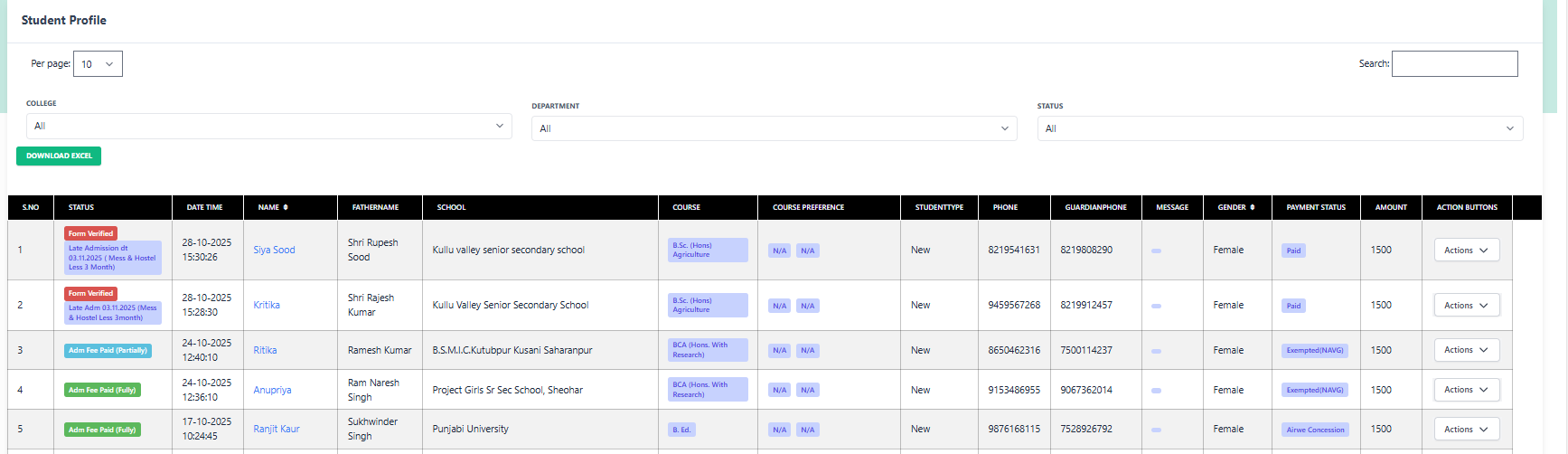Click phone number 9876168115
This screenshot has height=454, width=1568.
pyautogui.click(x=1014, y=430)
